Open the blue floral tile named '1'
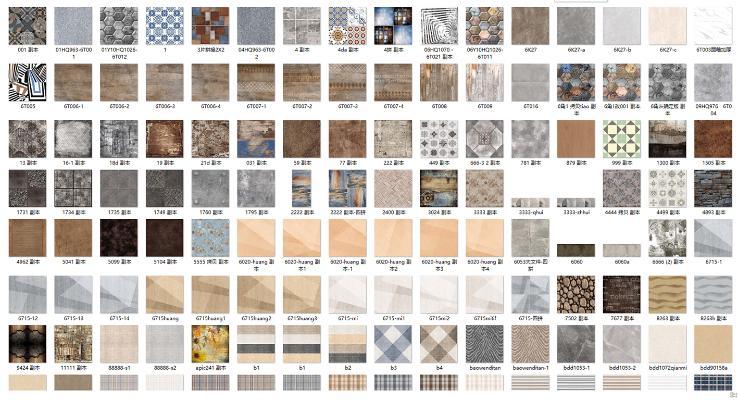This screenshot has height=400, width=738. [x=165, y=26]
